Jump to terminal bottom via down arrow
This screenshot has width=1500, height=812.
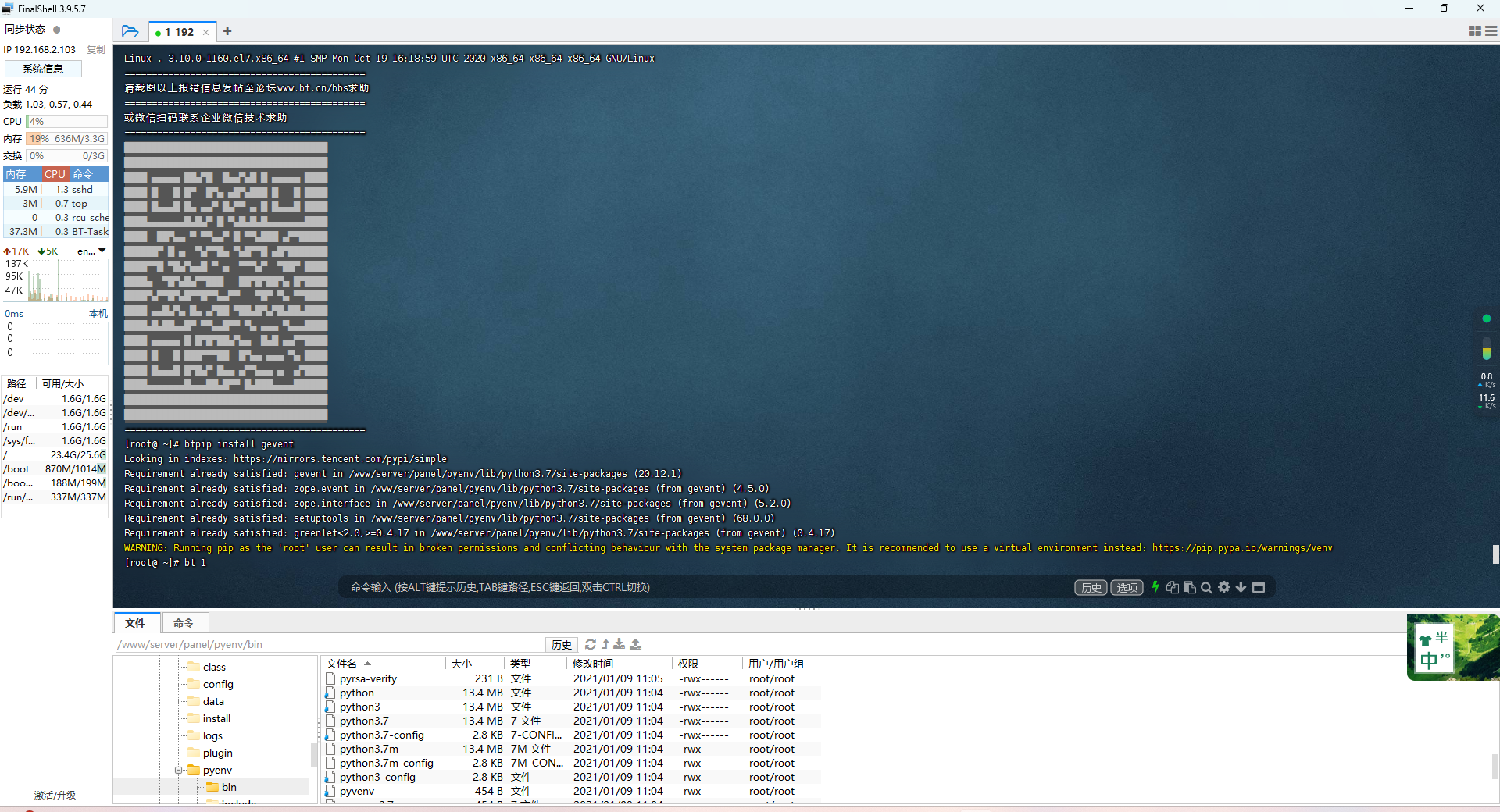1241,587
